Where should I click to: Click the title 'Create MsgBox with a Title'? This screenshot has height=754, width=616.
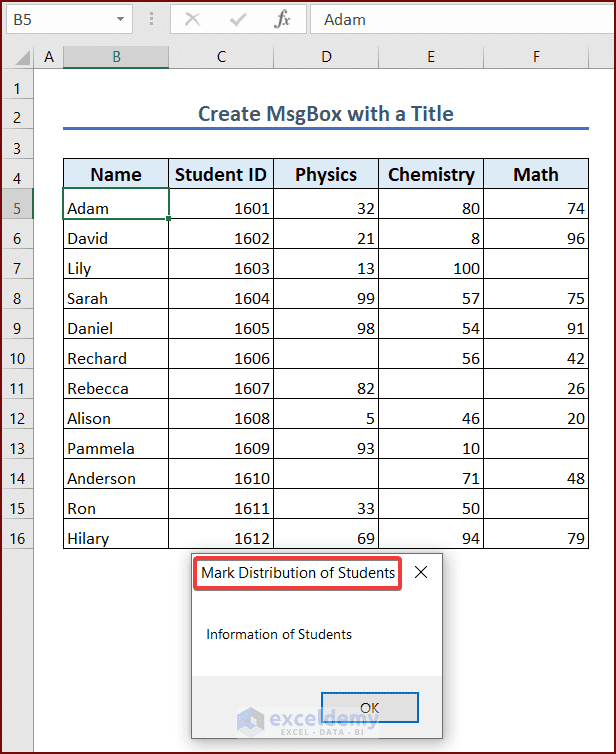[x=326, y=114]
